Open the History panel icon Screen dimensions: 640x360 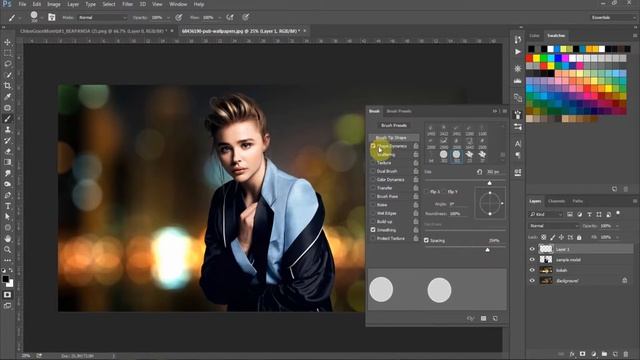click(518, 40)
